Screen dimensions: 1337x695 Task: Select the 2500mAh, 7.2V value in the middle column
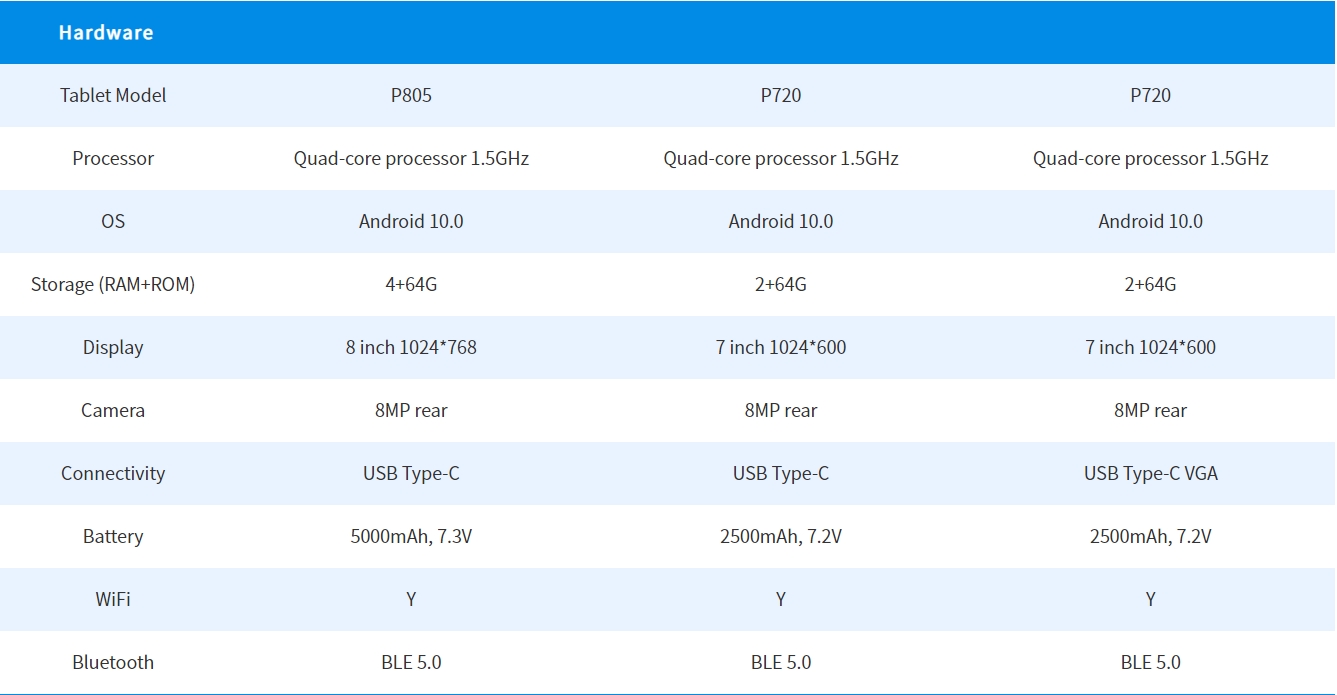[x=781, y=536]
